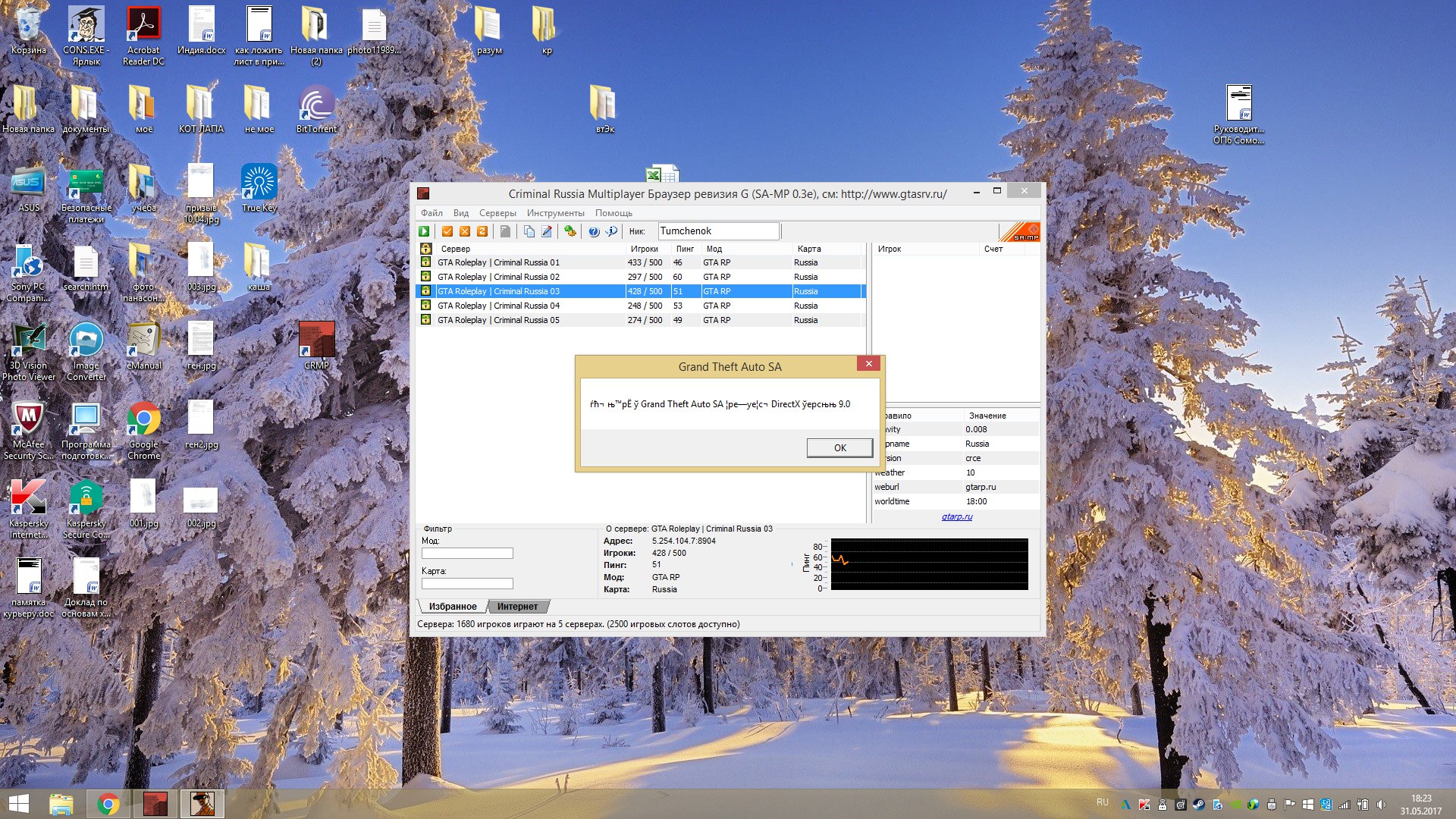Click the copy server info icon
The width and height of the screenshot is (1456, 819).
(529, 231)
